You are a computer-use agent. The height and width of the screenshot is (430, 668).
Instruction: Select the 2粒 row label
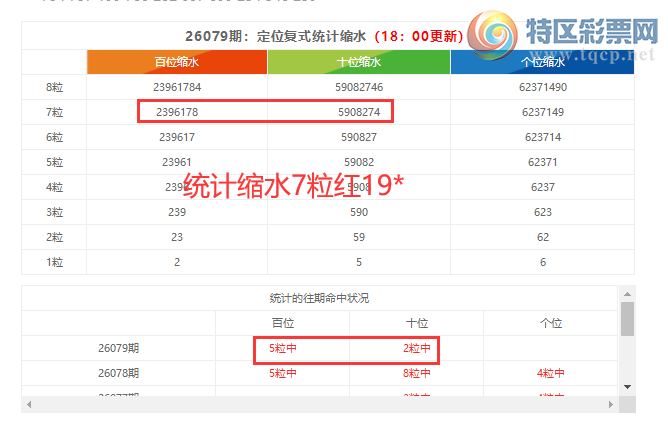55,237
